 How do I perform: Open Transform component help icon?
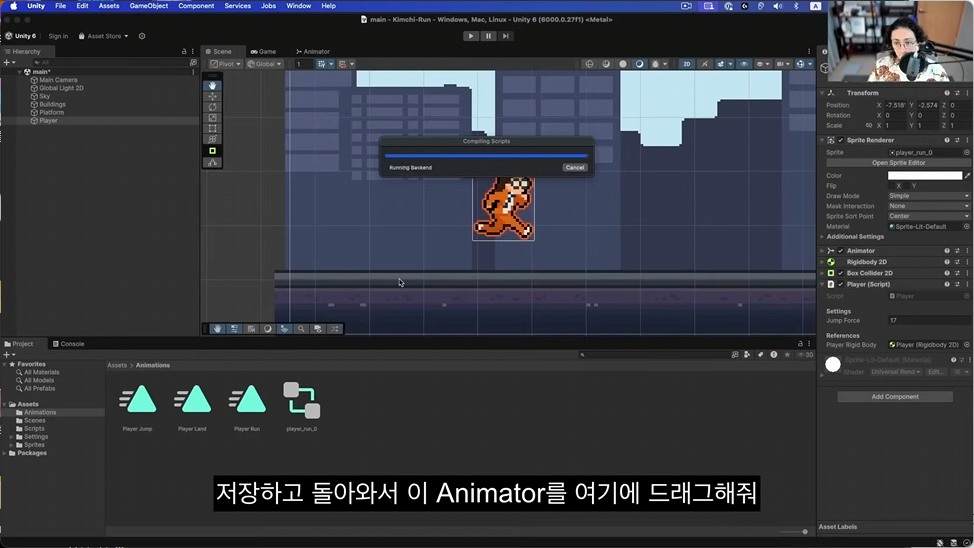947,93
